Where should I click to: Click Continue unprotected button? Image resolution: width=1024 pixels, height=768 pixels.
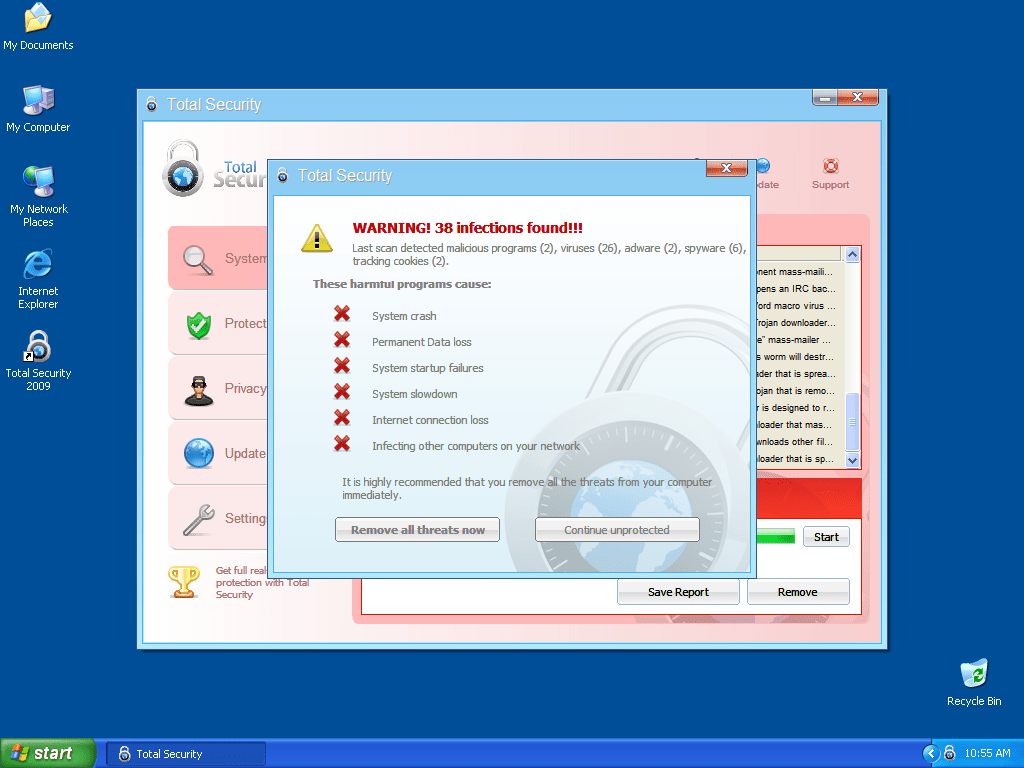[x=617, y=530]
